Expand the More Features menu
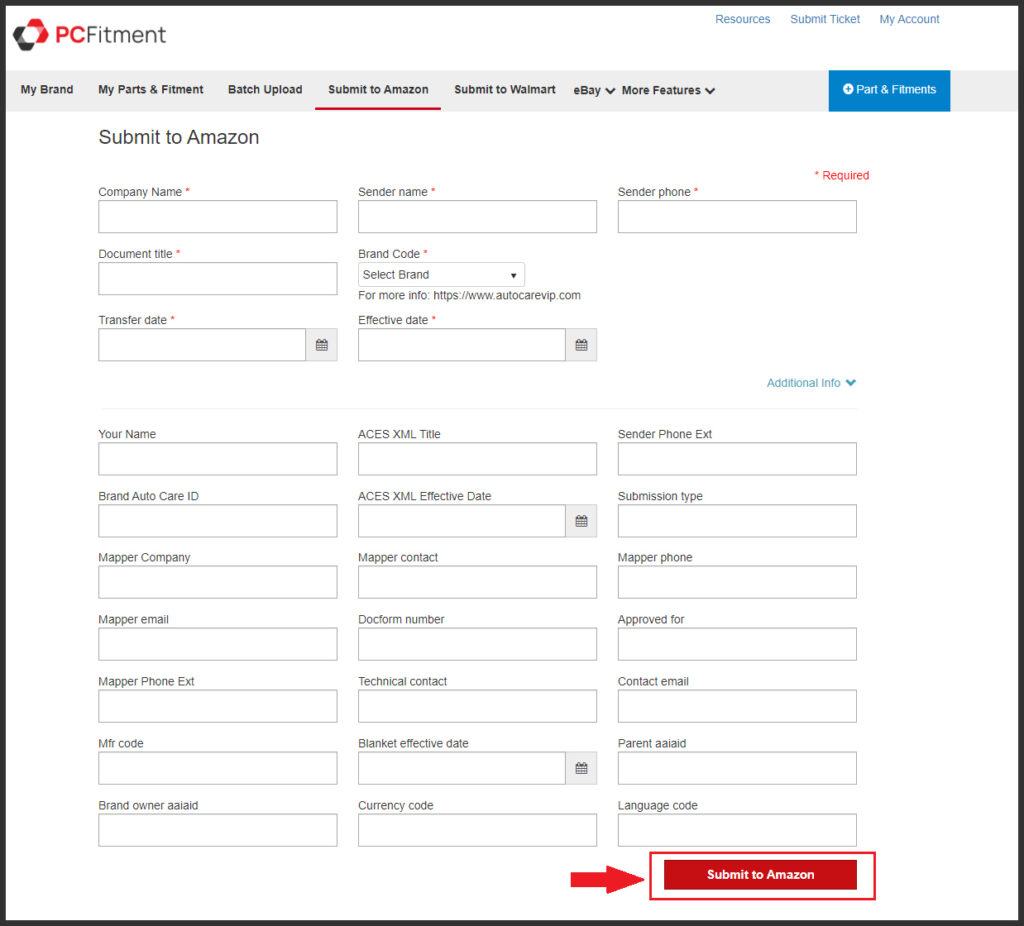Screen dimensions: 1024x926 668,90
